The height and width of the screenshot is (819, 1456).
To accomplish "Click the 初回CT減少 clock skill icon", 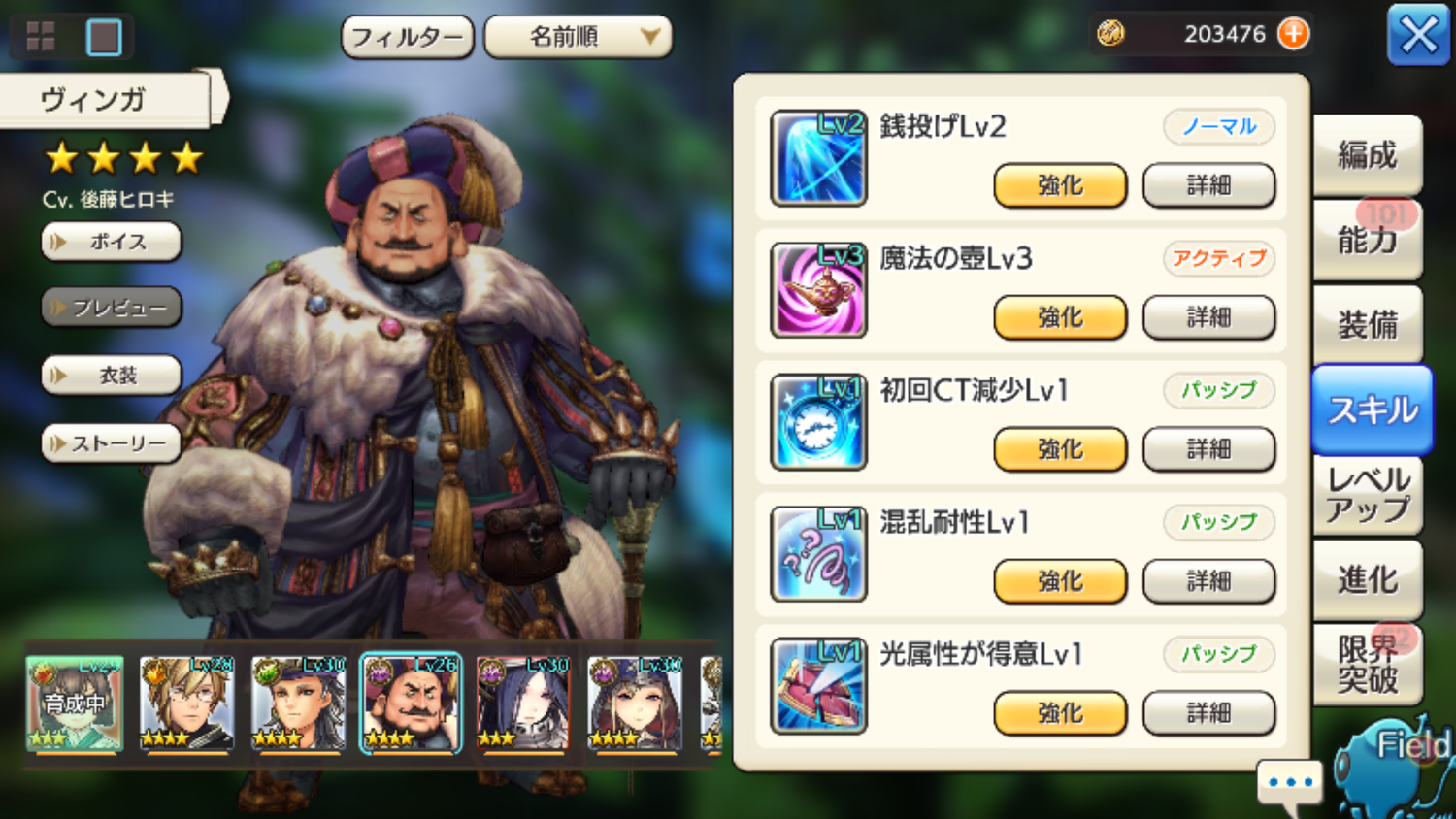I will [818, 422].
